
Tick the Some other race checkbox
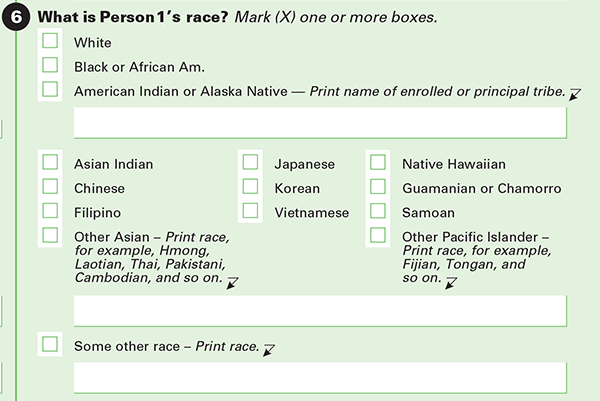pos(50,345)
